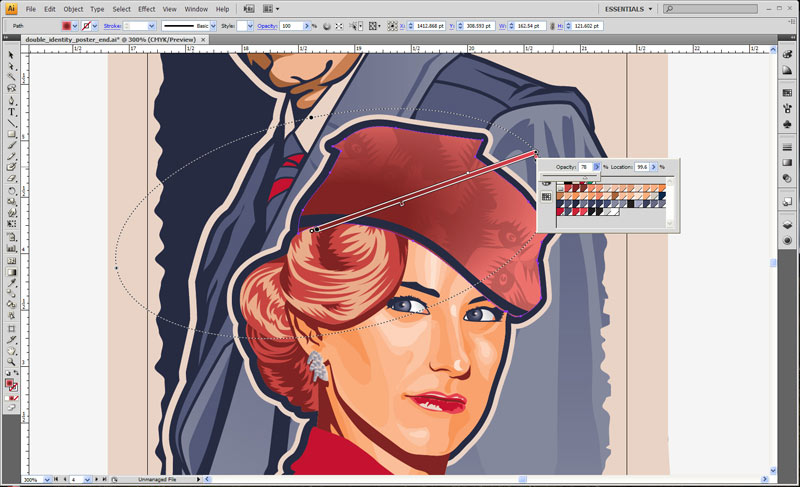The width and height of the screenshot is (800, 487).
Task: Select the Direct Selection tool
Action: (x=11, y=66)
